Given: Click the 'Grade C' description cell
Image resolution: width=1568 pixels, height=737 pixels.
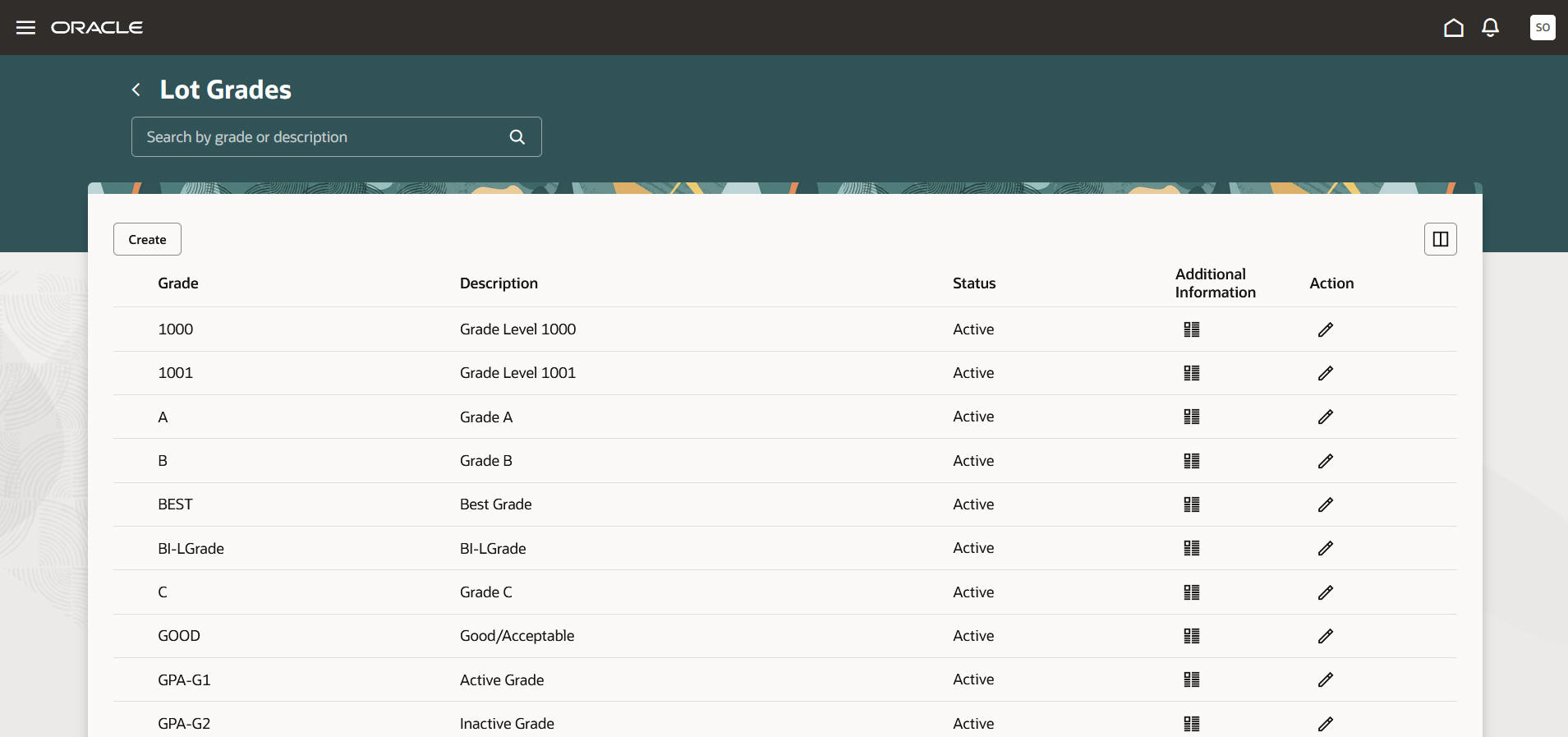Looking at the screenshot, I should 486,592.
